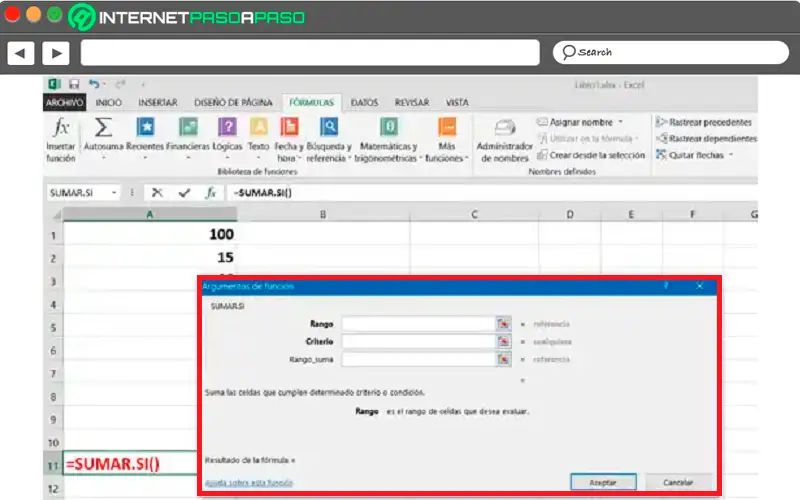Open the Autosuma sigma tool
800x500 pixels.
(x=103, y=127)
